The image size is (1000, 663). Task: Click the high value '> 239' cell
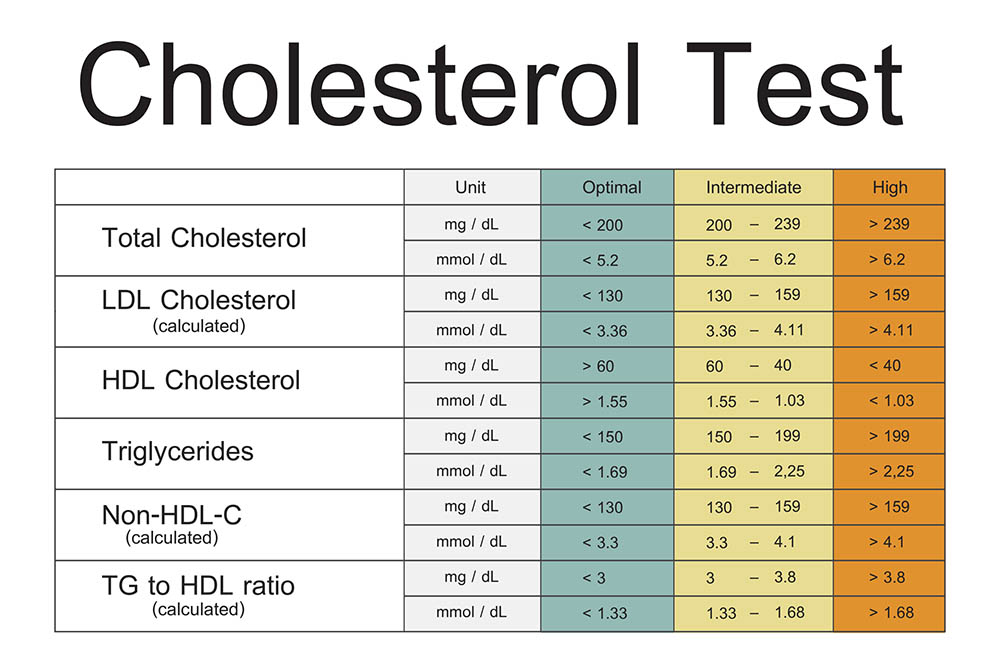click(x=889, y=224)
